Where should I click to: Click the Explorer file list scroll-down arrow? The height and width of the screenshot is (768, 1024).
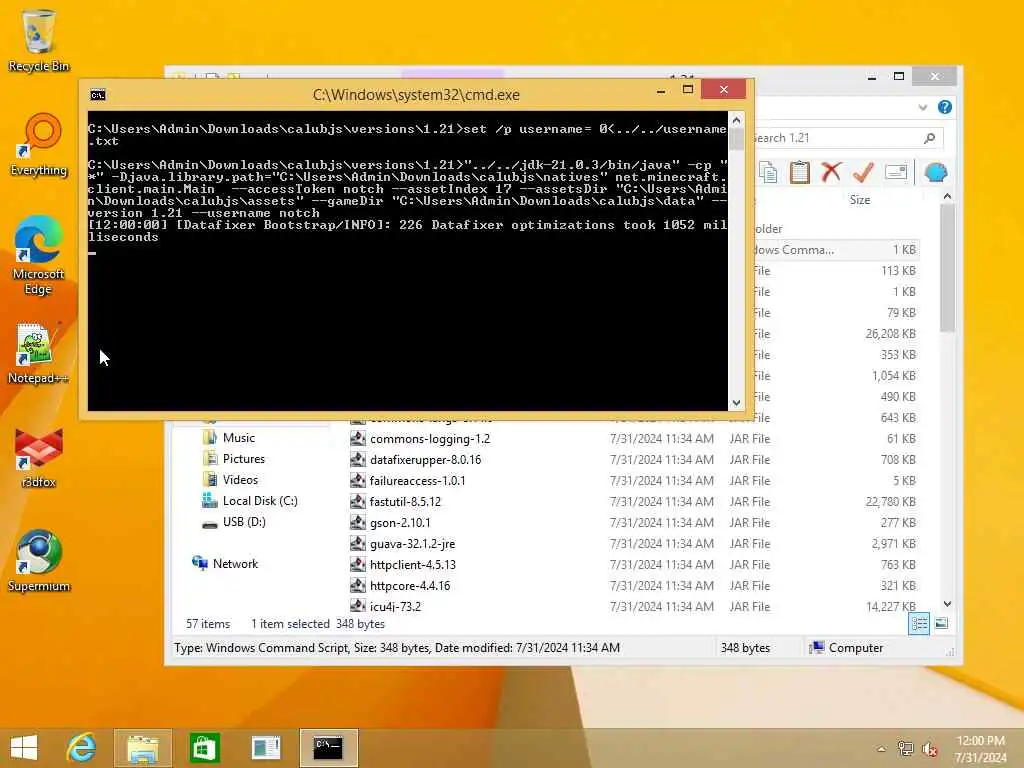tap(948, 604)
